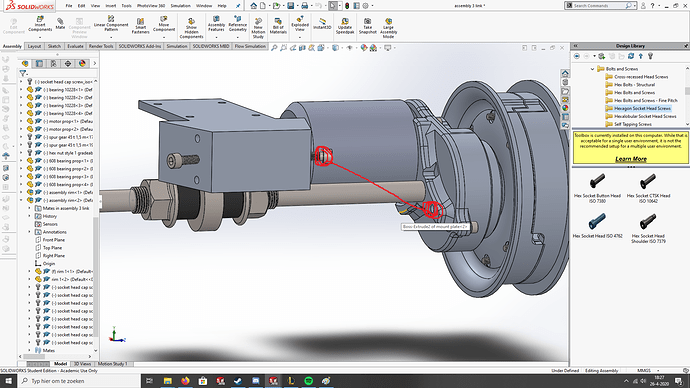Expand more FeatureManager tabs chevron
690x388 pixels.
point(95,63)
